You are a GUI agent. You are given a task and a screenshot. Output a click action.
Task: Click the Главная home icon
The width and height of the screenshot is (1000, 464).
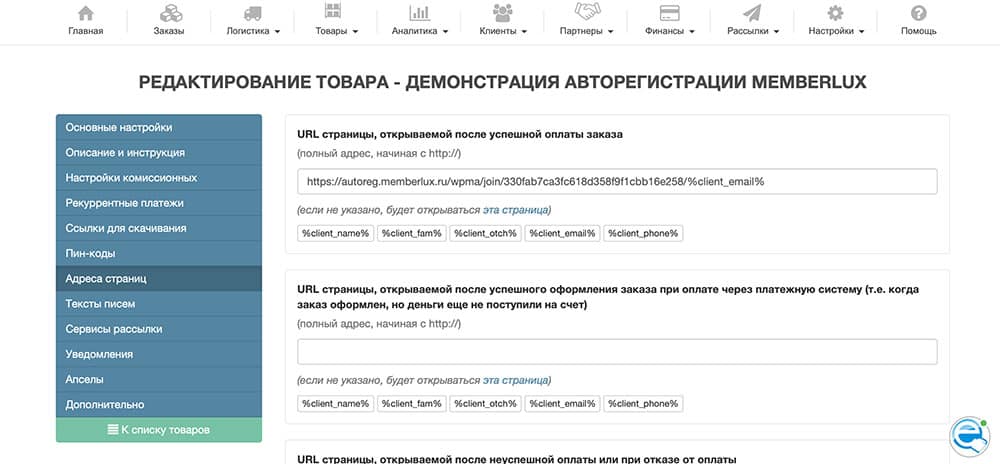[85, 13]
